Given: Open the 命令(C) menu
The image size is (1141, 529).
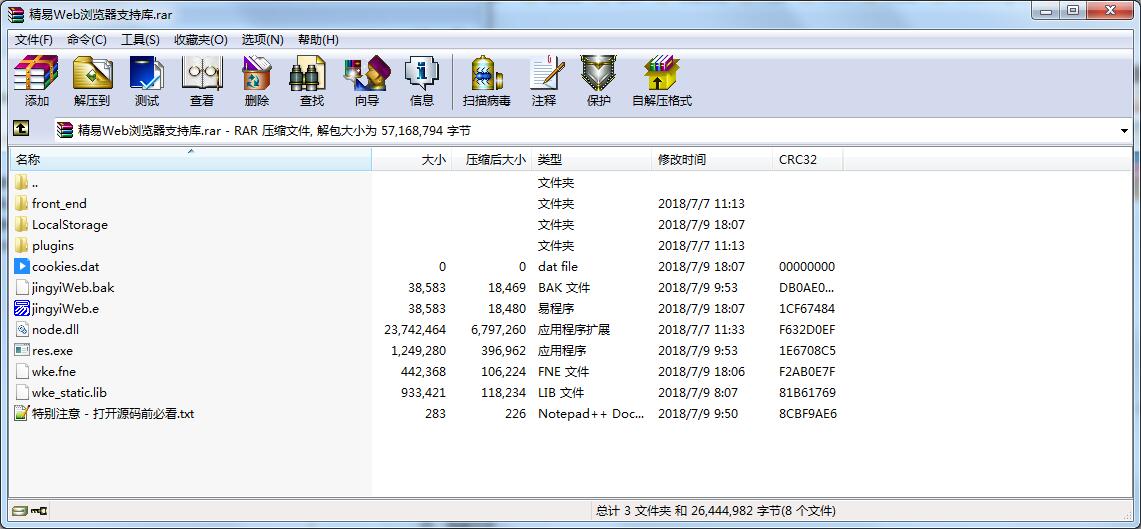Looking at the screenshot, I should pos(87,39).
